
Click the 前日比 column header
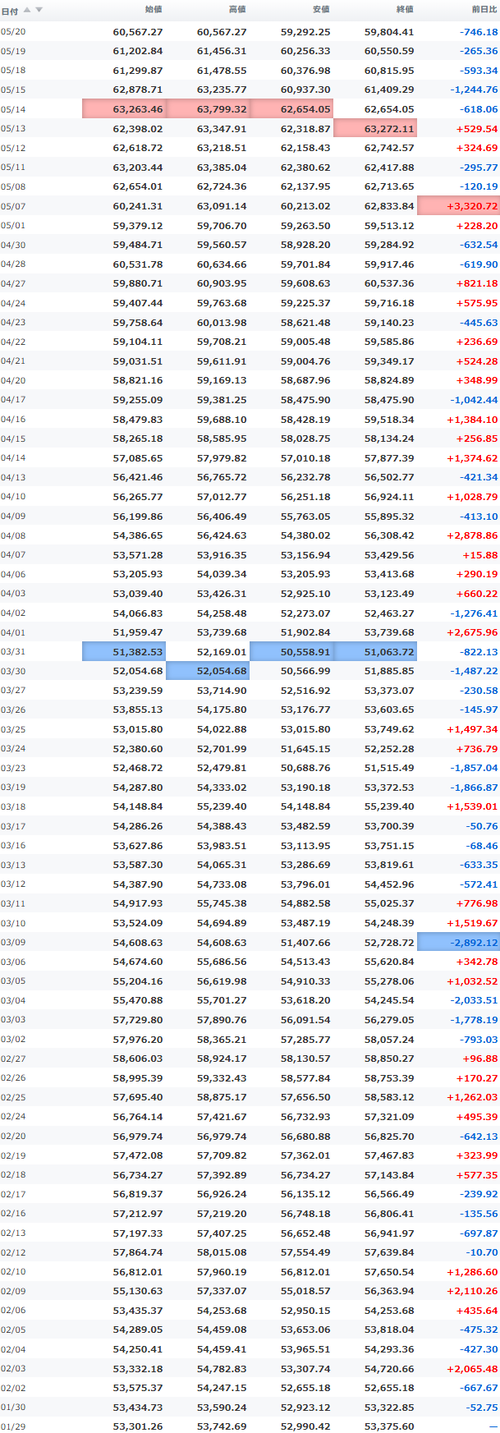click(x=484, y=9)
